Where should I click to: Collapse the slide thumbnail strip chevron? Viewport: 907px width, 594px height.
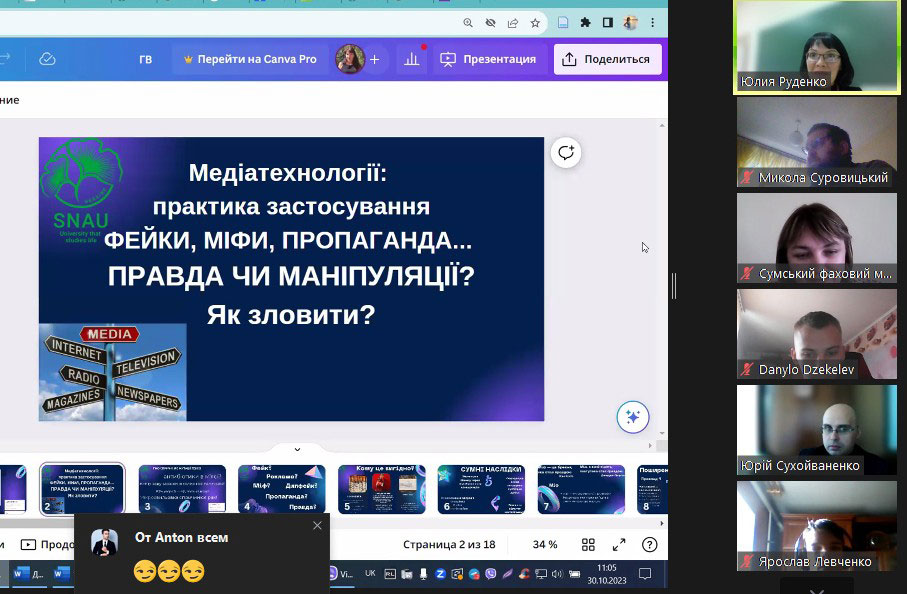point(297,449)
